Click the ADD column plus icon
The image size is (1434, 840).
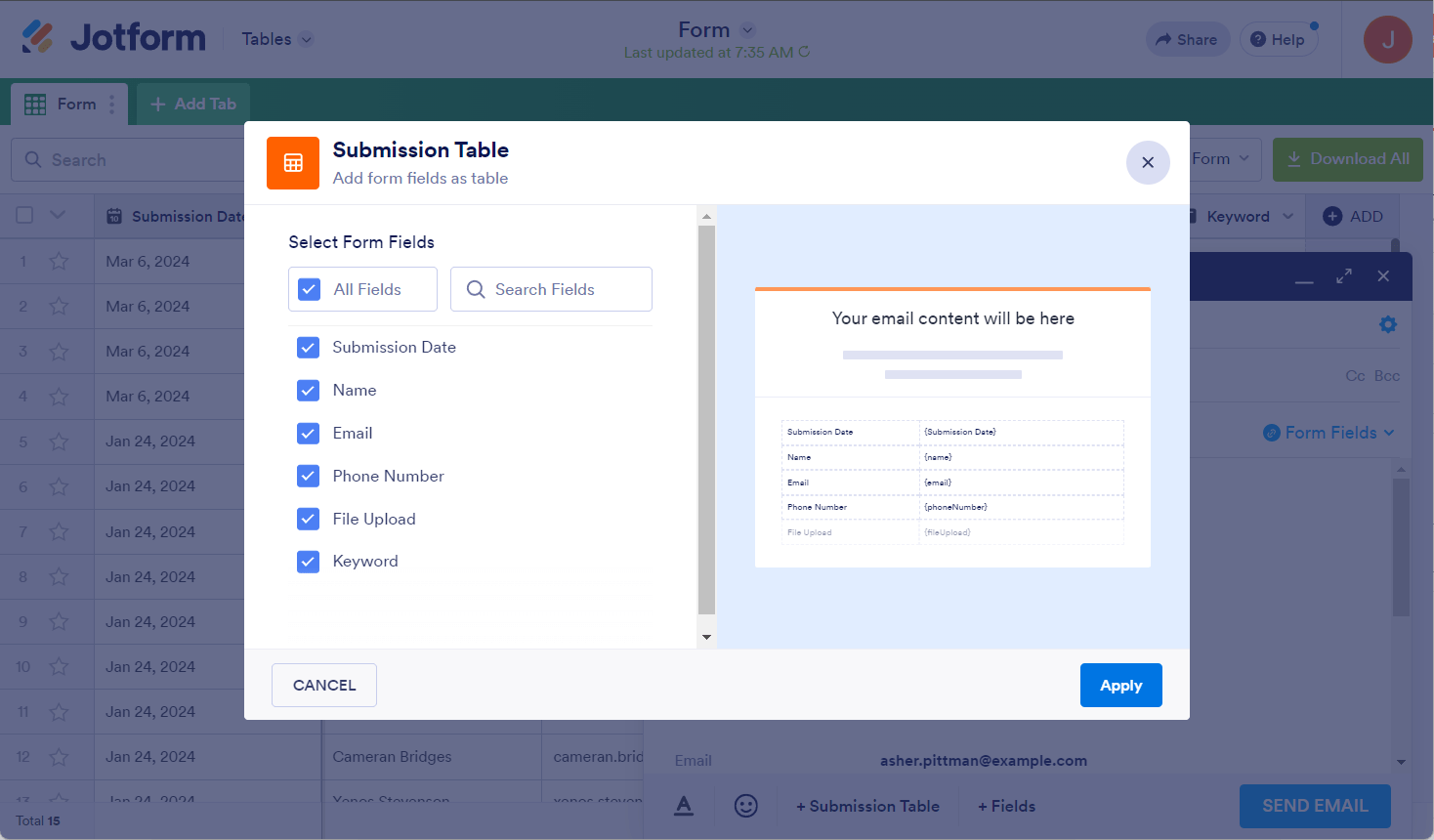[x=1331, y=217]
